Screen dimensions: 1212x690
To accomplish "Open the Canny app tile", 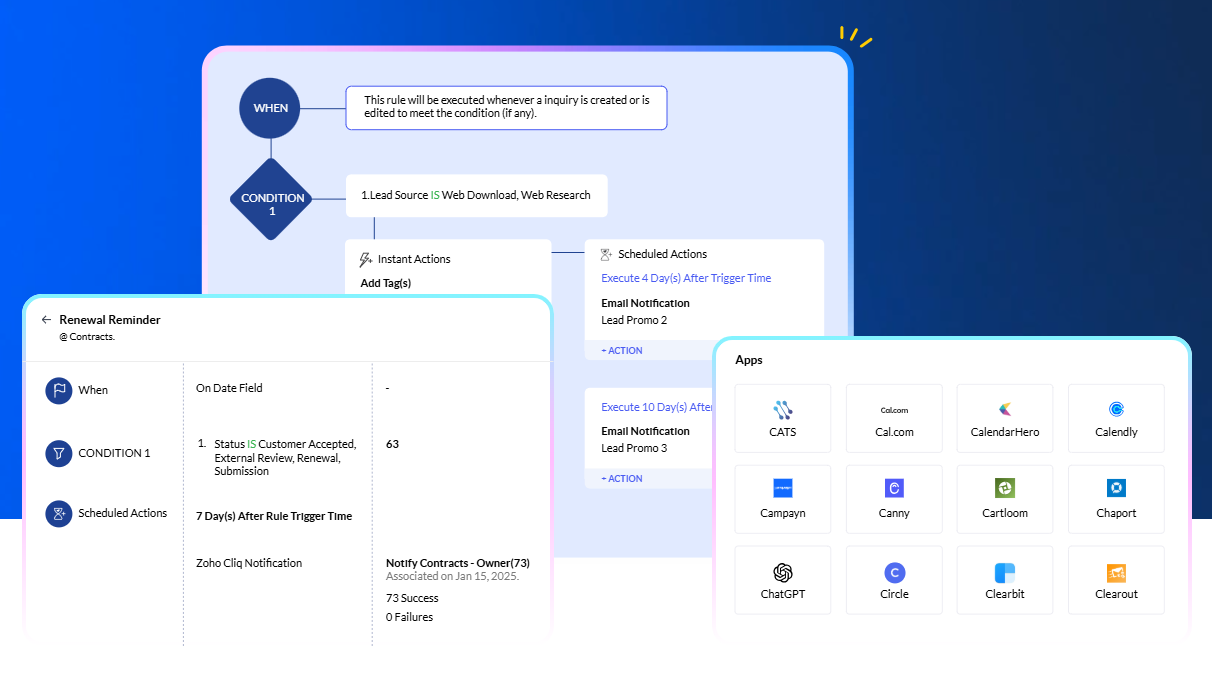I will tap(894, 498).
